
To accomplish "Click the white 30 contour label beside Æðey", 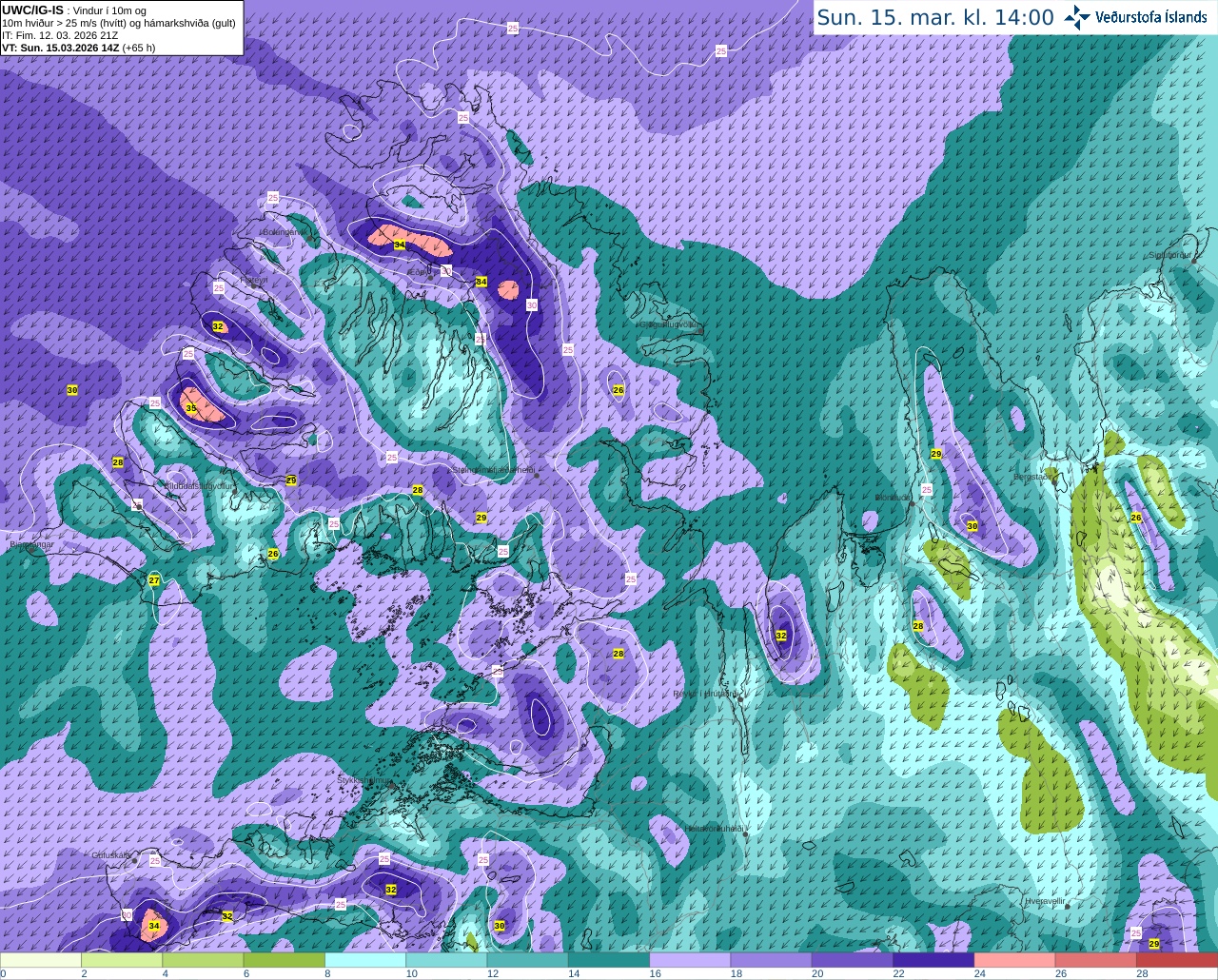I will coord(447,271).
